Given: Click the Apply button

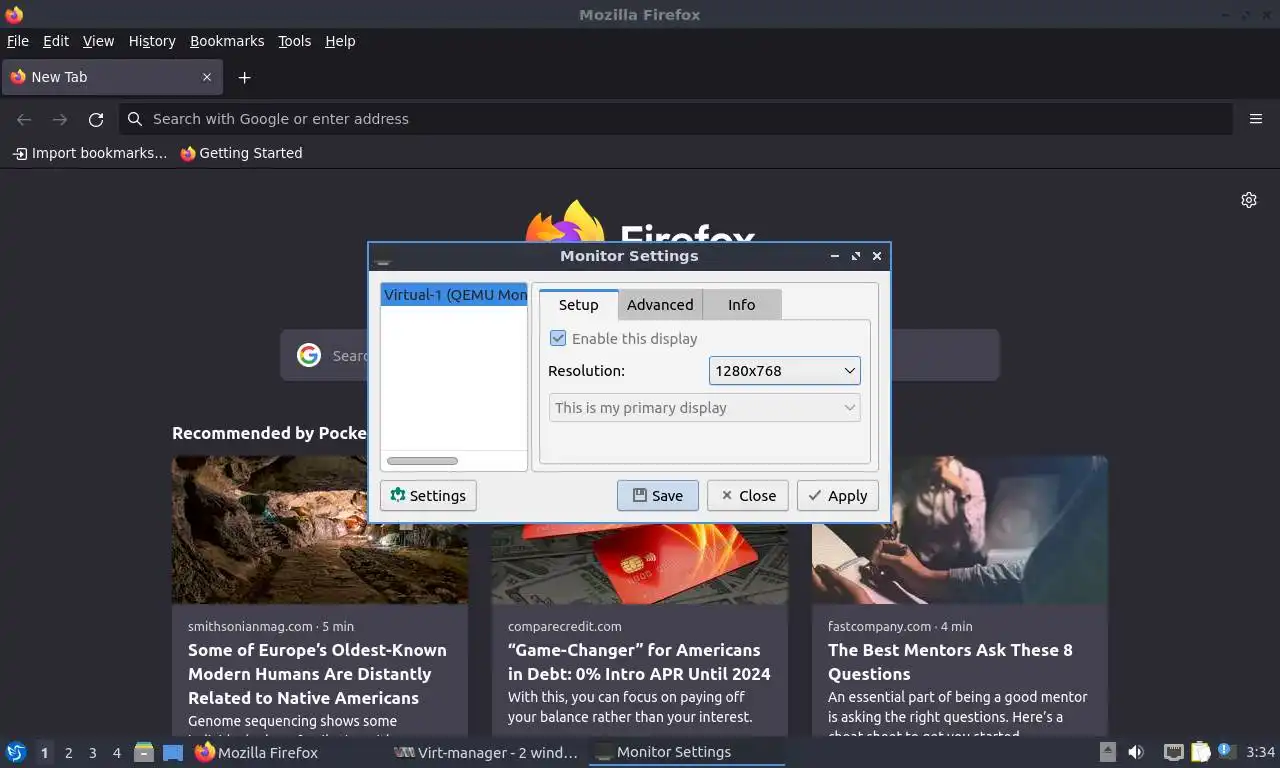Looking at the screenshot, I should point(838,496).
